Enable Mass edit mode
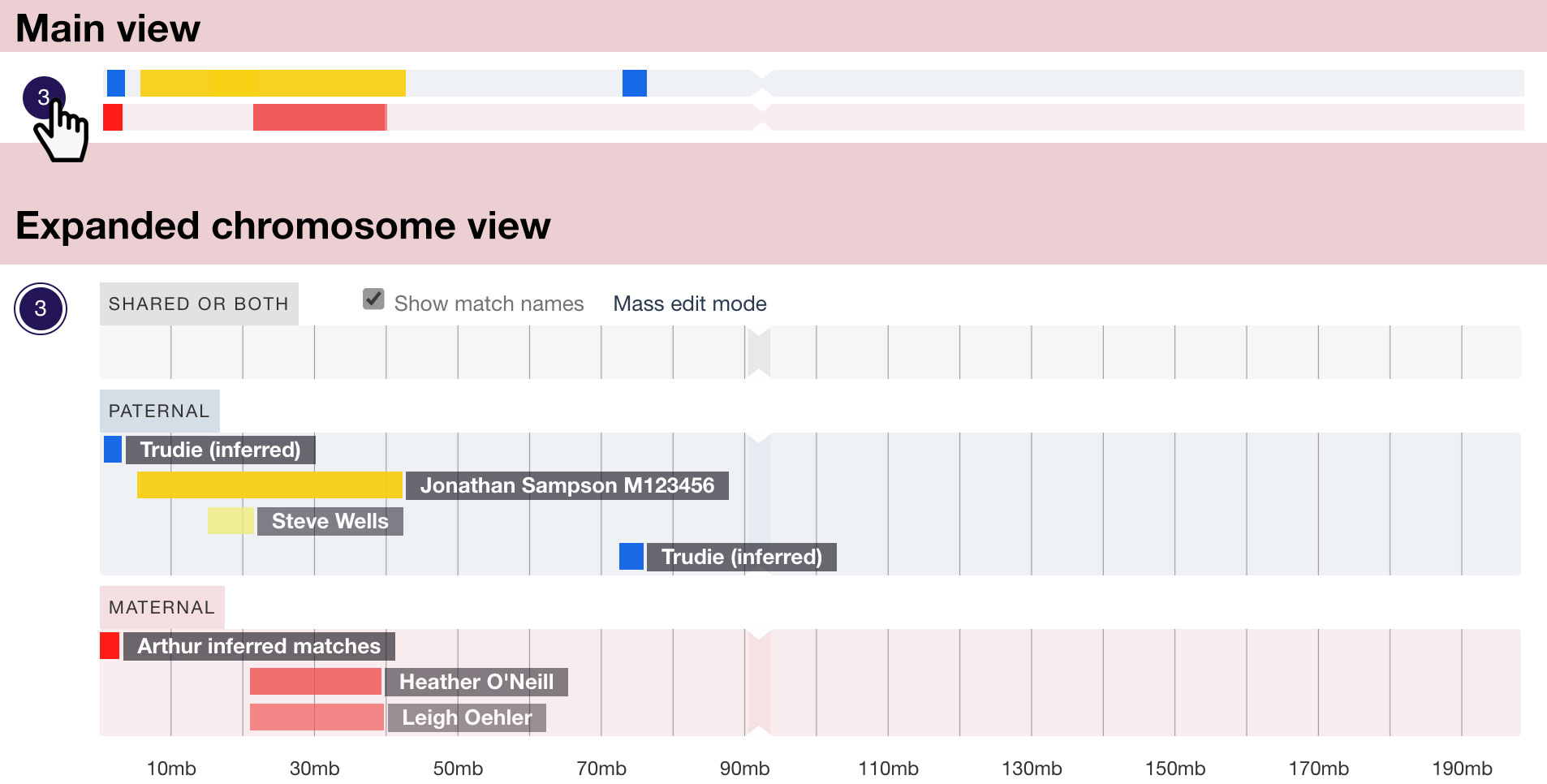Viewport: 1547px width, 784px height. [689, 304]
